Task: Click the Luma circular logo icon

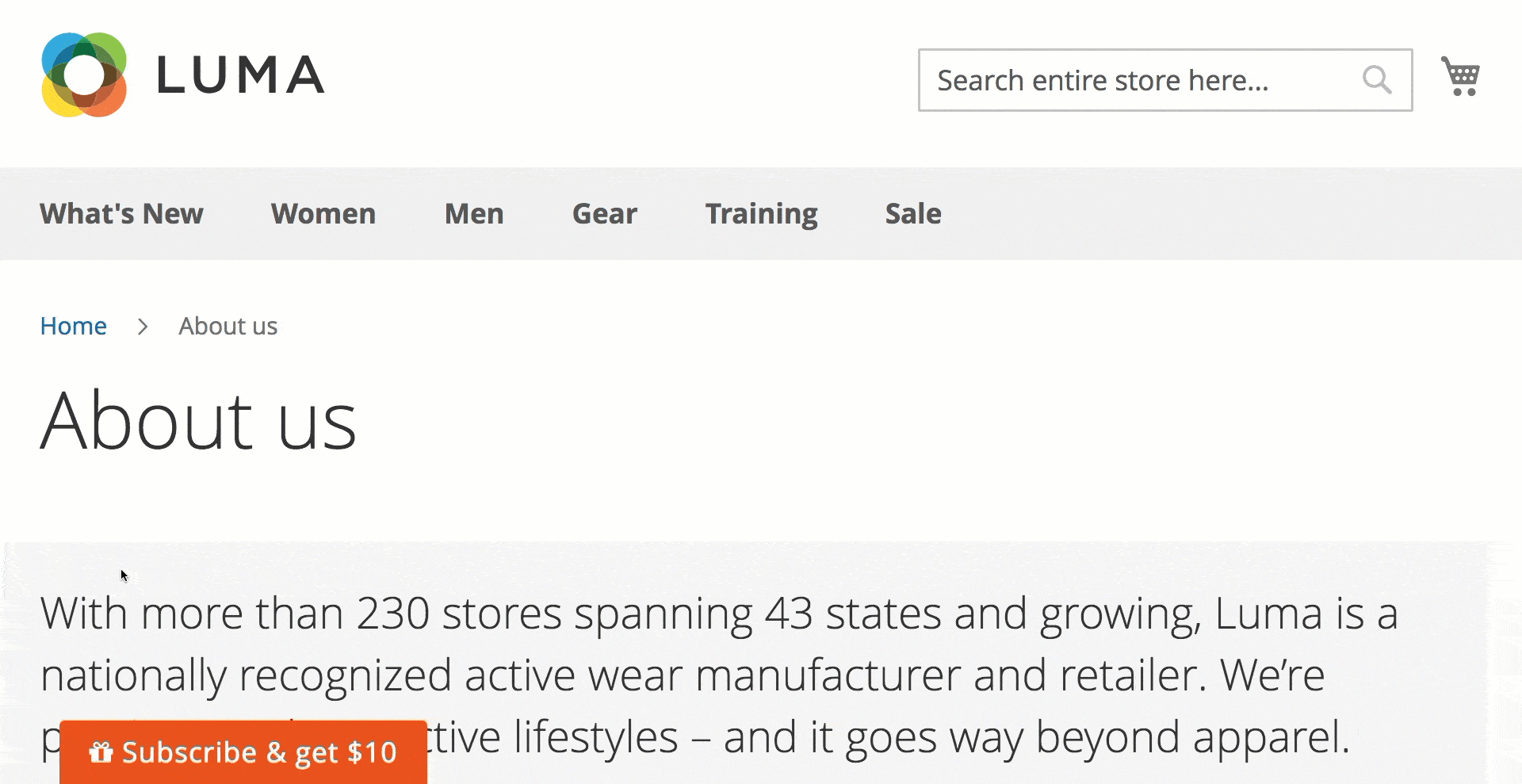Action: pyautogui.click(x=84, y=75)
